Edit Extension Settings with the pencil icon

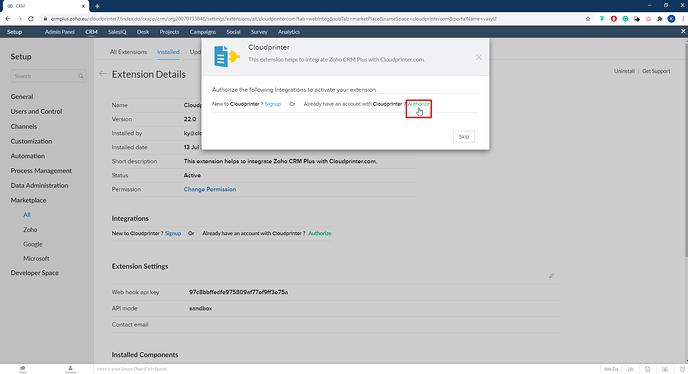coord(552,276)
